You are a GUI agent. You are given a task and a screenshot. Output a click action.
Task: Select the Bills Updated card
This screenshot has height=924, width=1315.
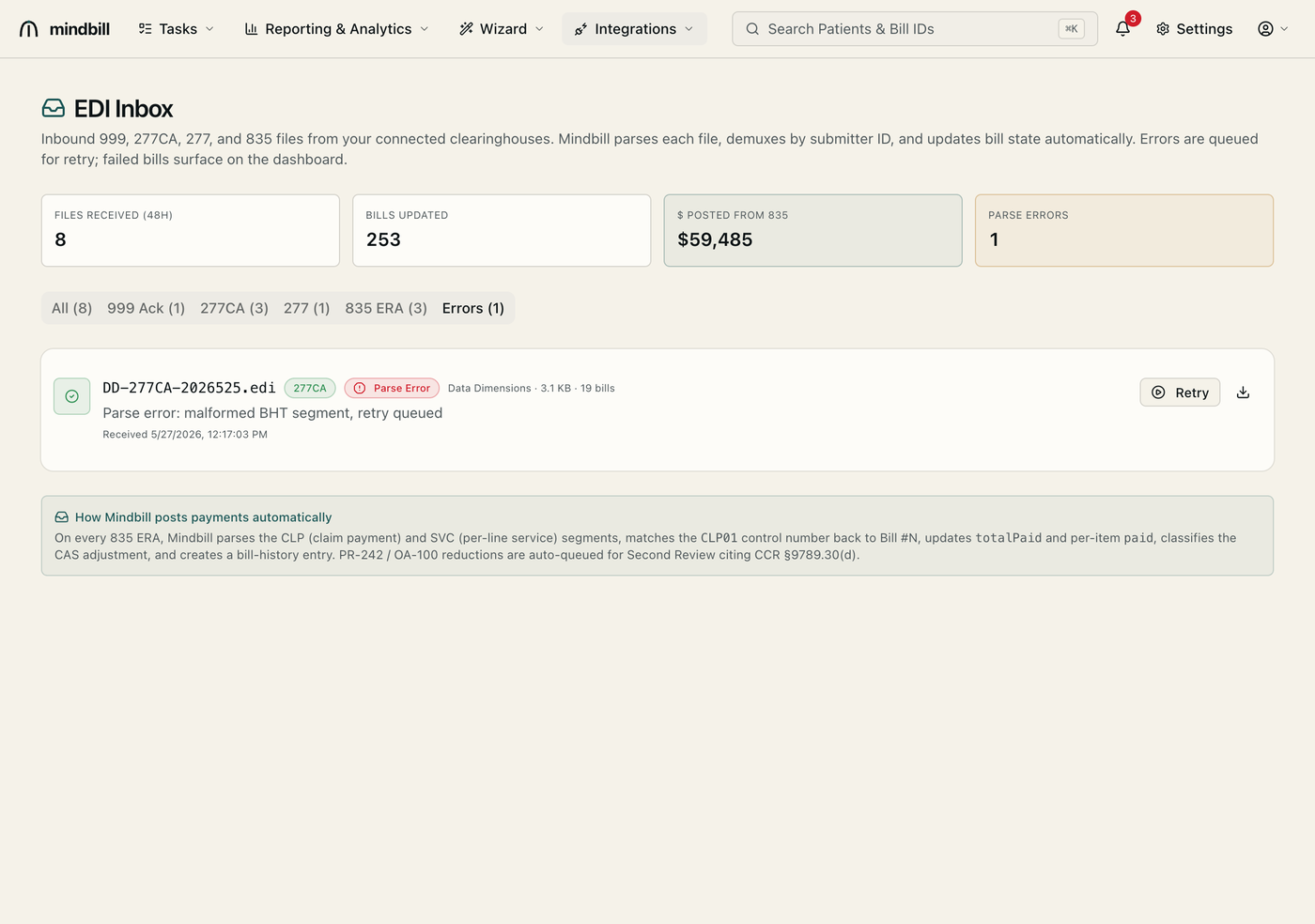pos(502,231)
